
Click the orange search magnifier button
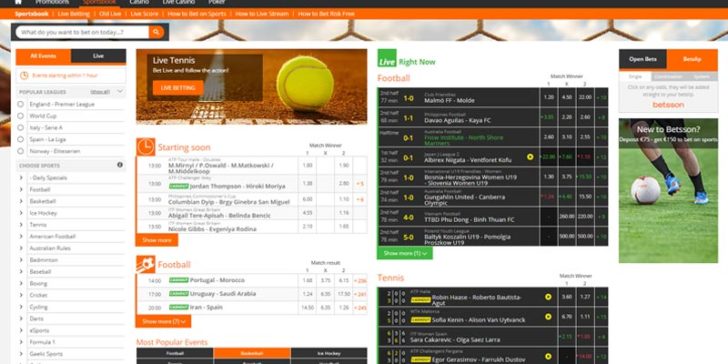tap(156, 32)
